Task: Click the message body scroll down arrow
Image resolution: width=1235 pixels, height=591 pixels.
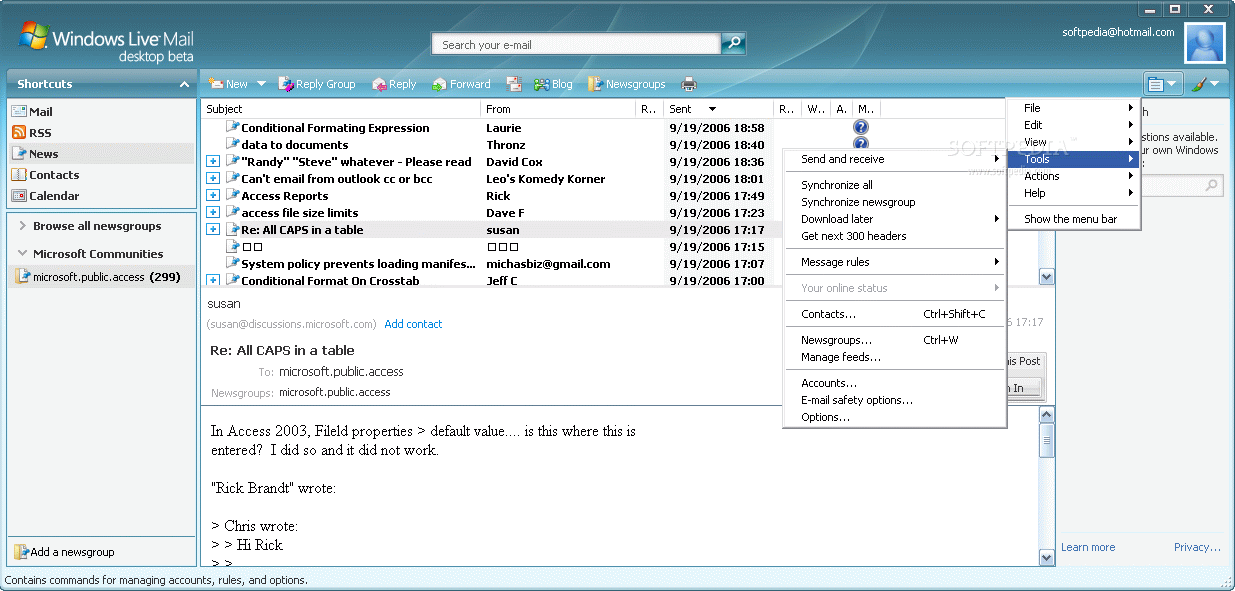Action: coord(1047,558)
